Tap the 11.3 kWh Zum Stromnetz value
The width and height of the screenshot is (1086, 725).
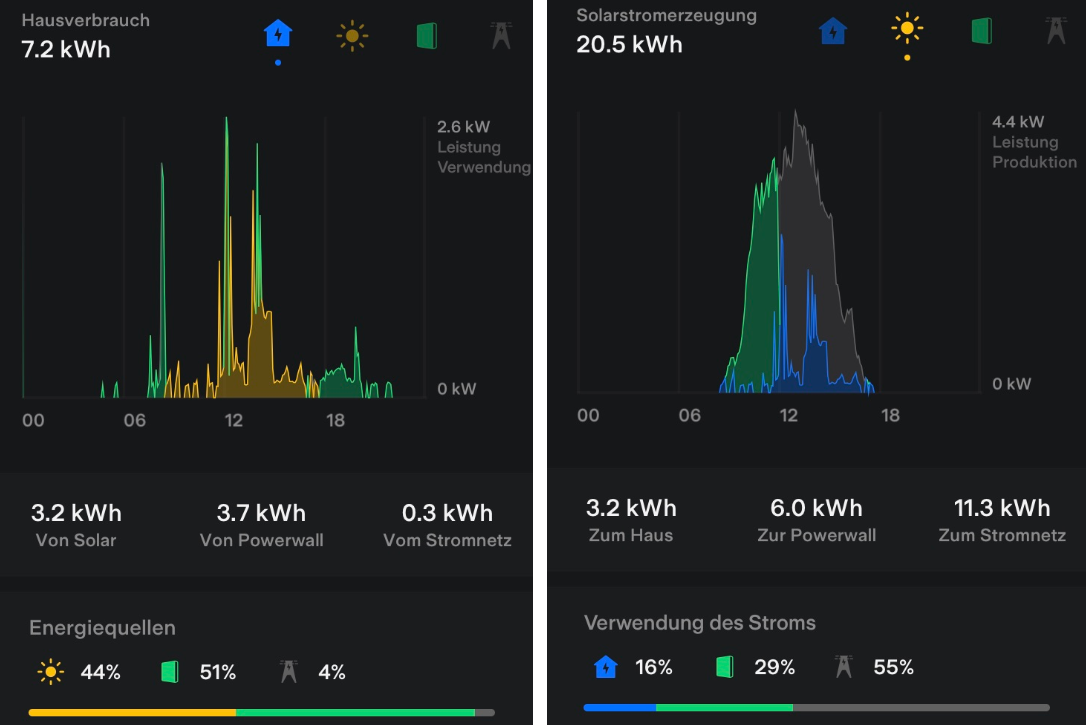pos(1002,509)
